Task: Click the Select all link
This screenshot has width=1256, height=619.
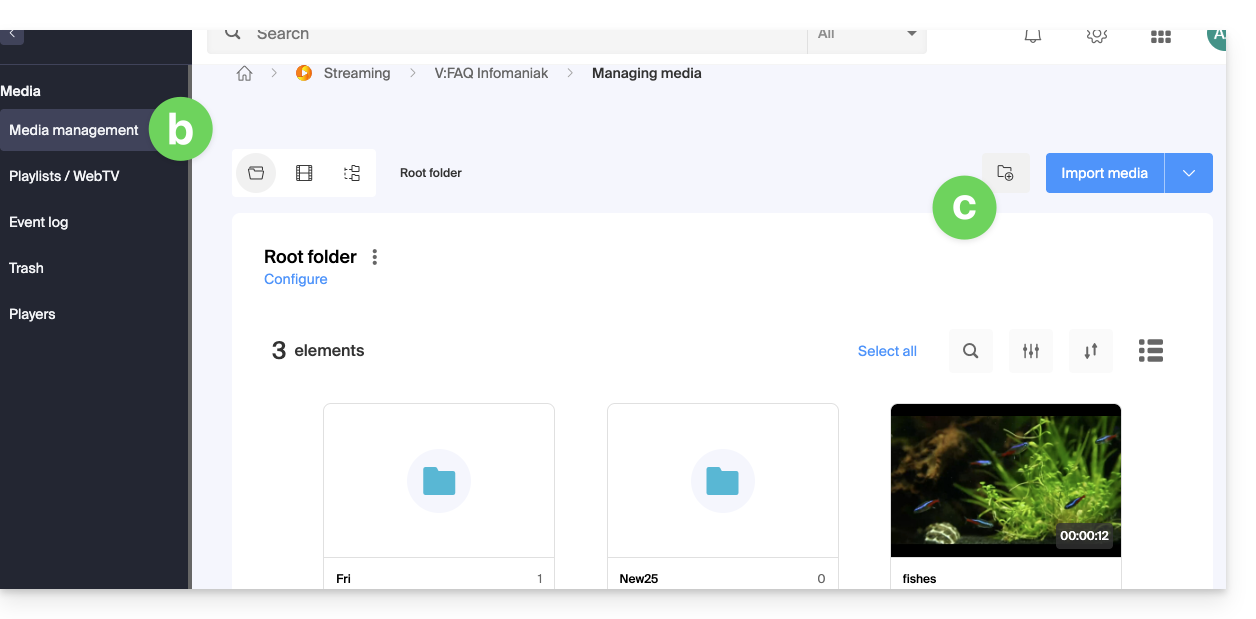Action: coord(887,351)
